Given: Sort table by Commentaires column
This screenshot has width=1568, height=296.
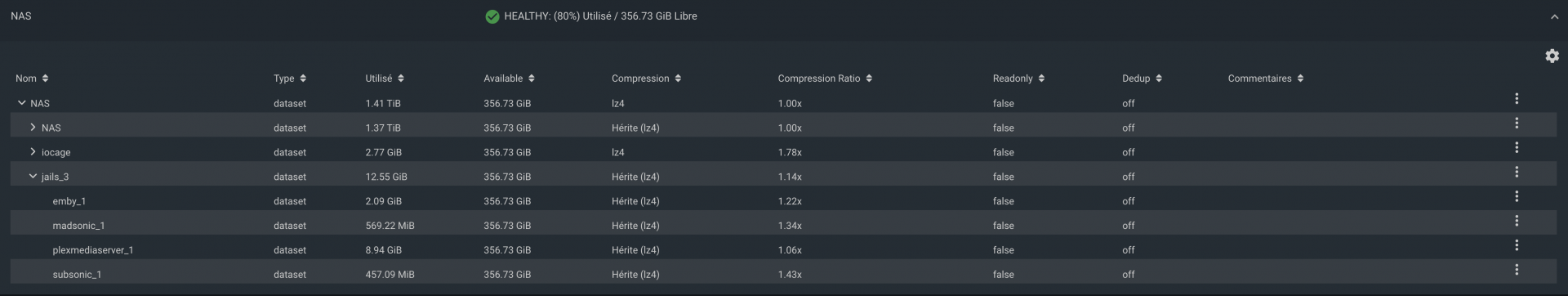Looking at the screenshot, I should point(1266,78).
